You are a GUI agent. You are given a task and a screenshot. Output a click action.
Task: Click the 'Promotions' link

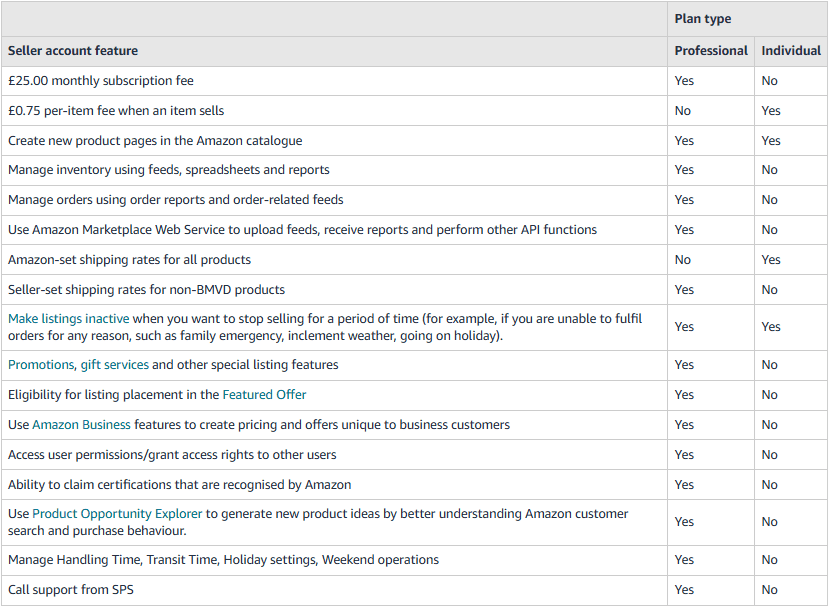[x=41, y=365]
